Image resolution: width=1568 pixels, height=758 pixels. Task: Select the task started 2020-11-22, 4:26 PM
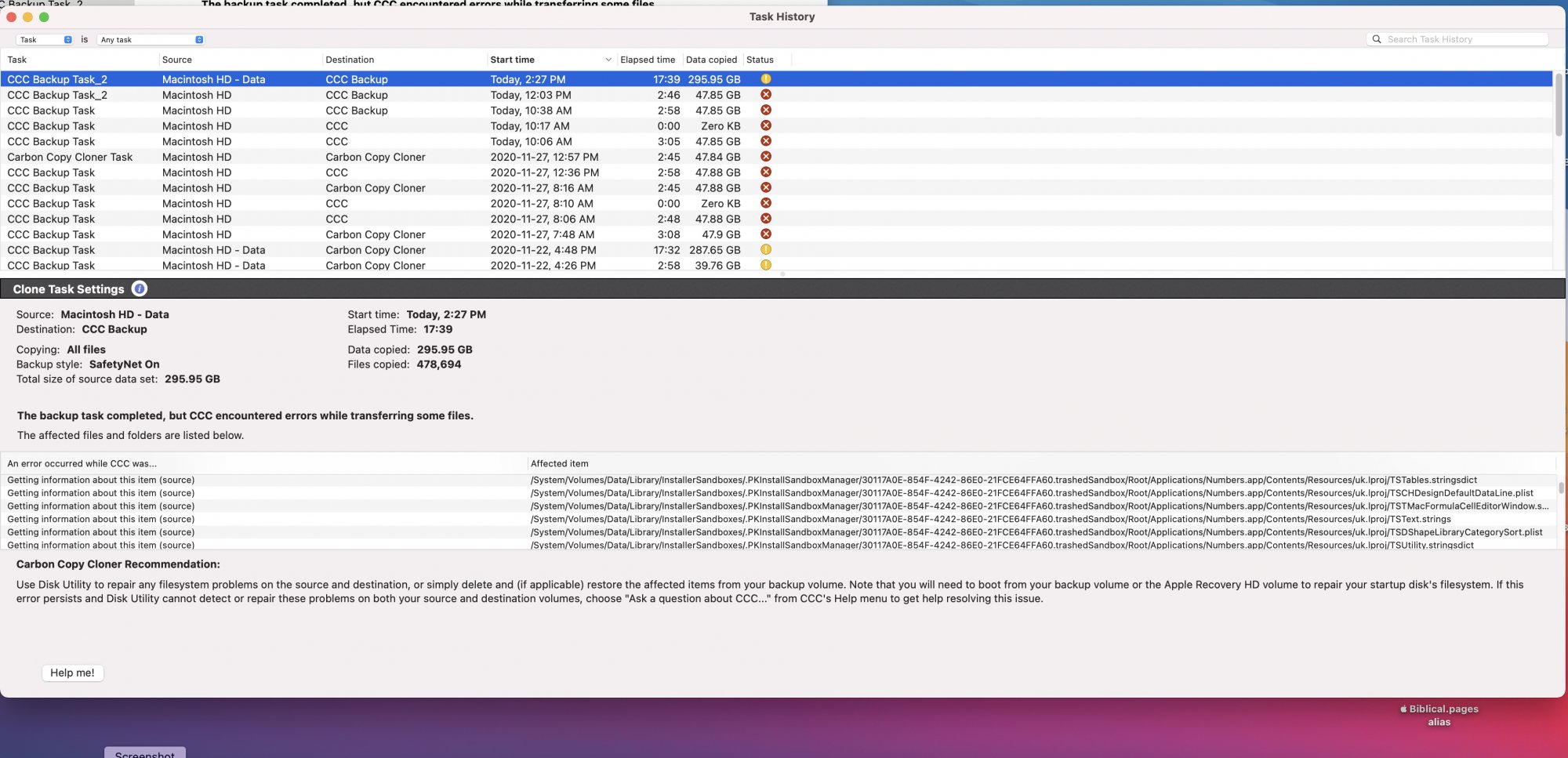(776, 265)
